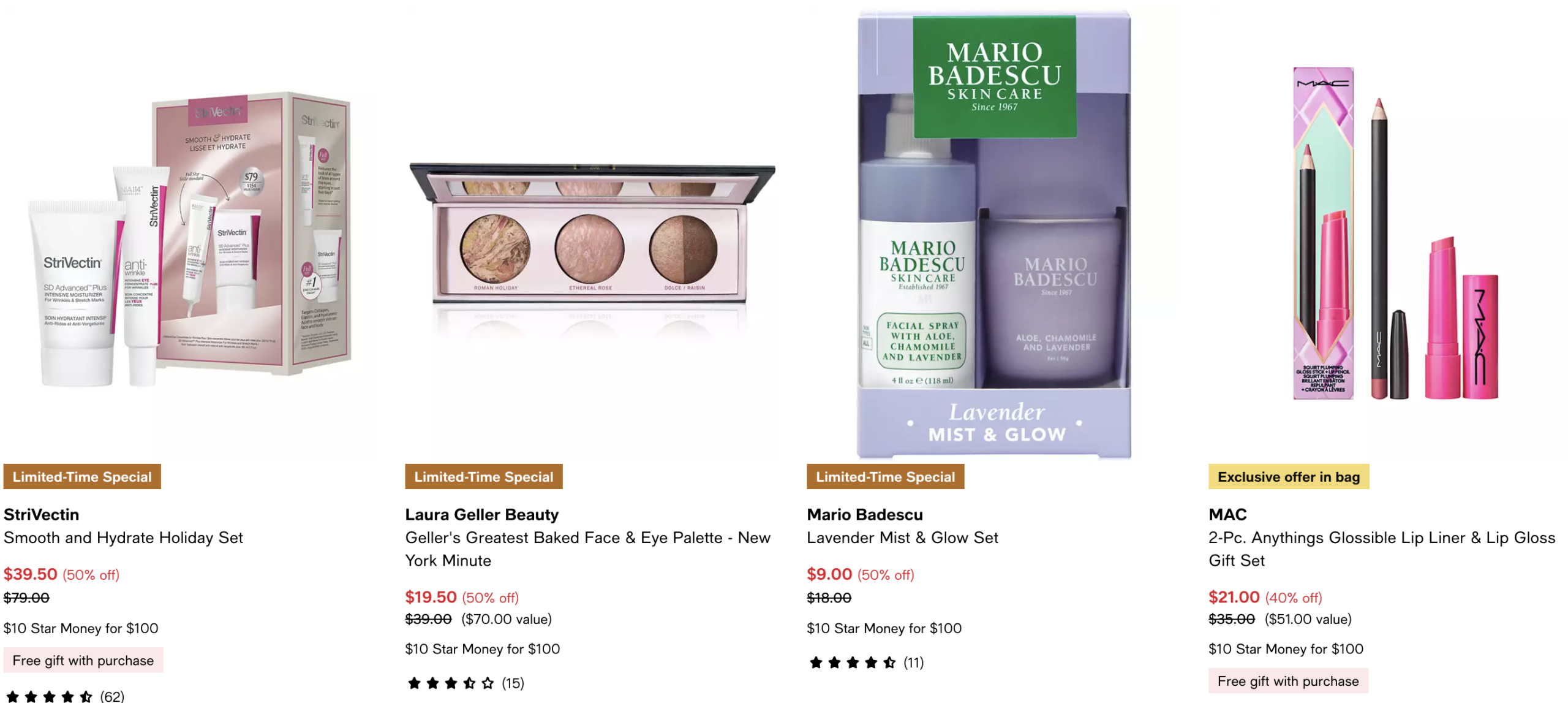Click the Exclusive offer in bag badge
This screenshot has height=703, width=1568.
click(x=1288, y=476)
